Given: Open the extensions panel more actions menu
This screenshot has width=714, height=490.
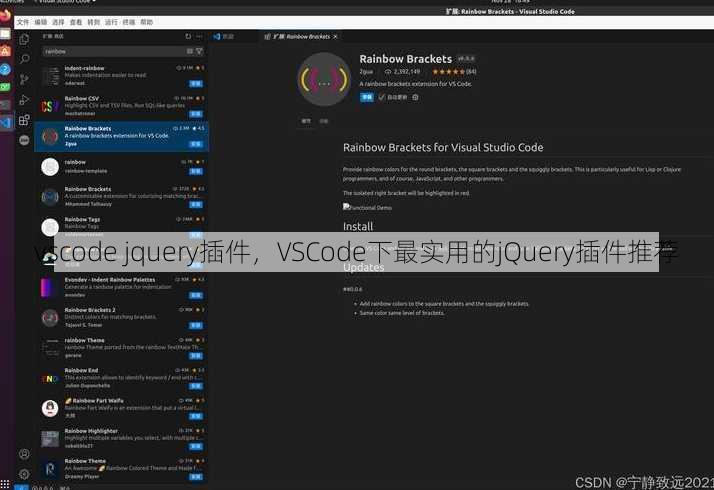Looking at the screenshot, I should pos(199,36).
